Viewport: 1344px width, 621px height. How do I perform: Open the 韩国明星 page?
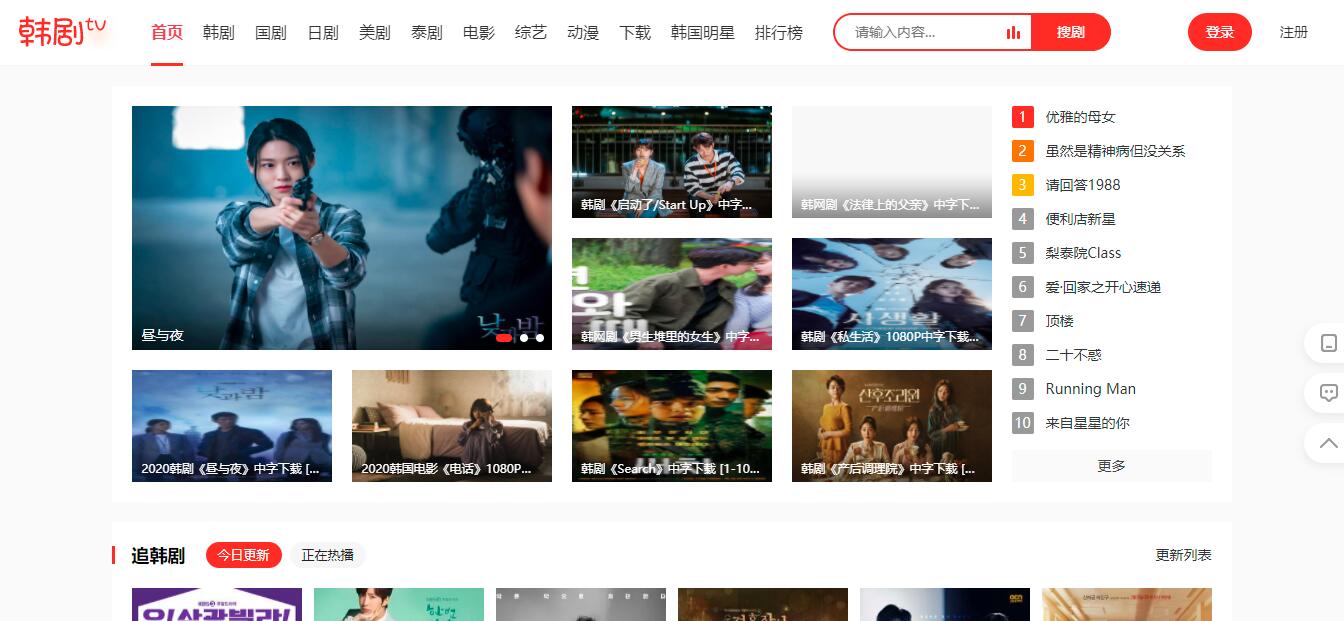[x=703, y=32]
